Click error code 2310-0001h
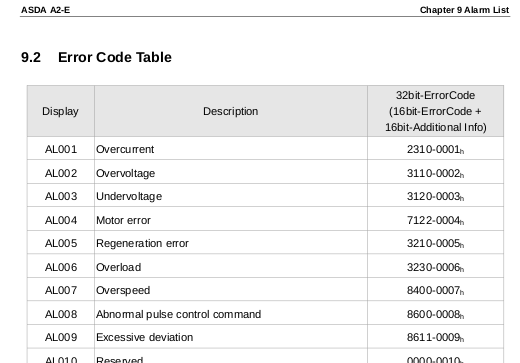Screen dimensions: 520x363 pos(435,149)
